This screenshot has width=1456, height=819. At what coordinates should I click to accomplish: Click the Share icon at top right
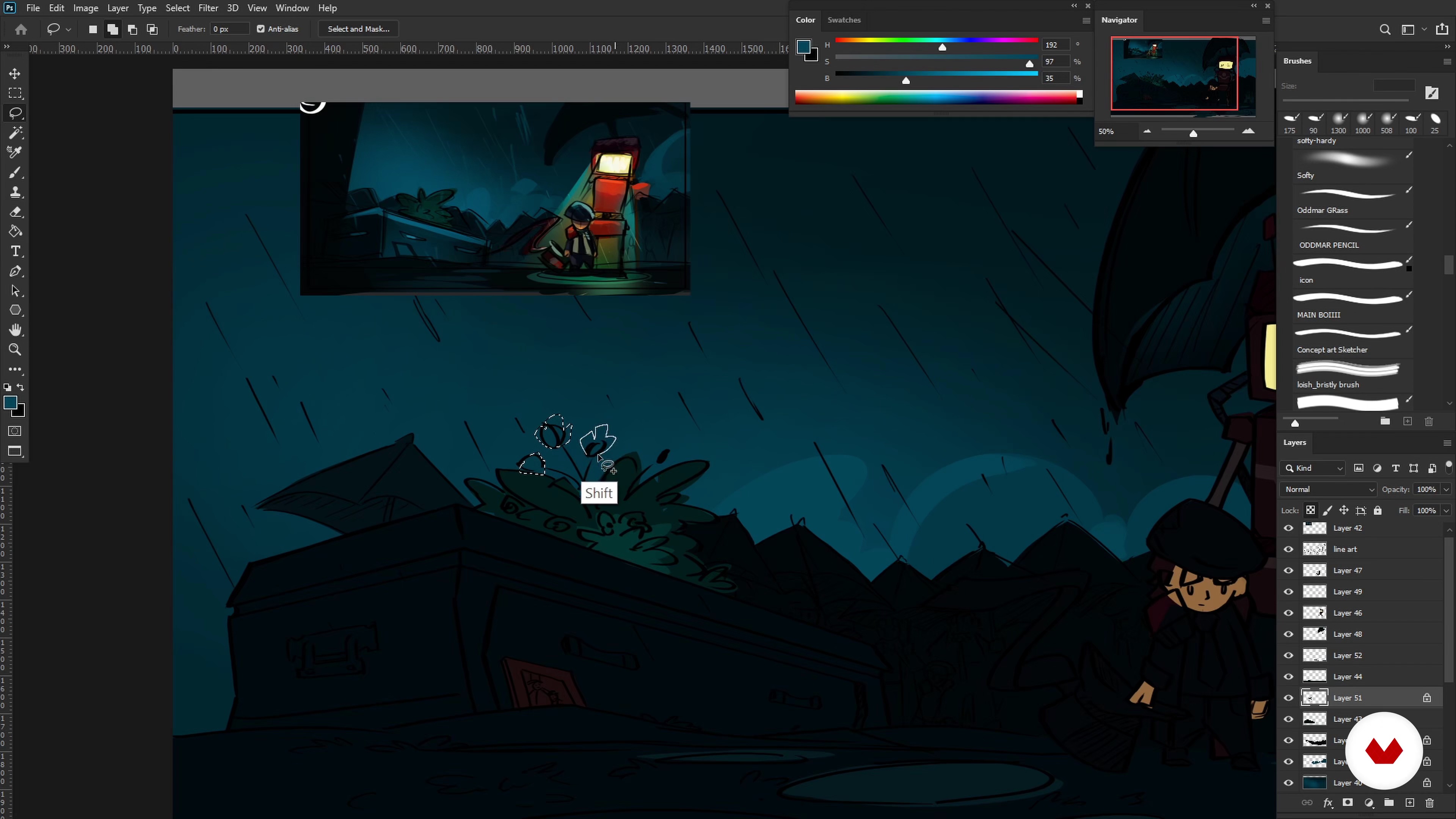pos(1442,30)
